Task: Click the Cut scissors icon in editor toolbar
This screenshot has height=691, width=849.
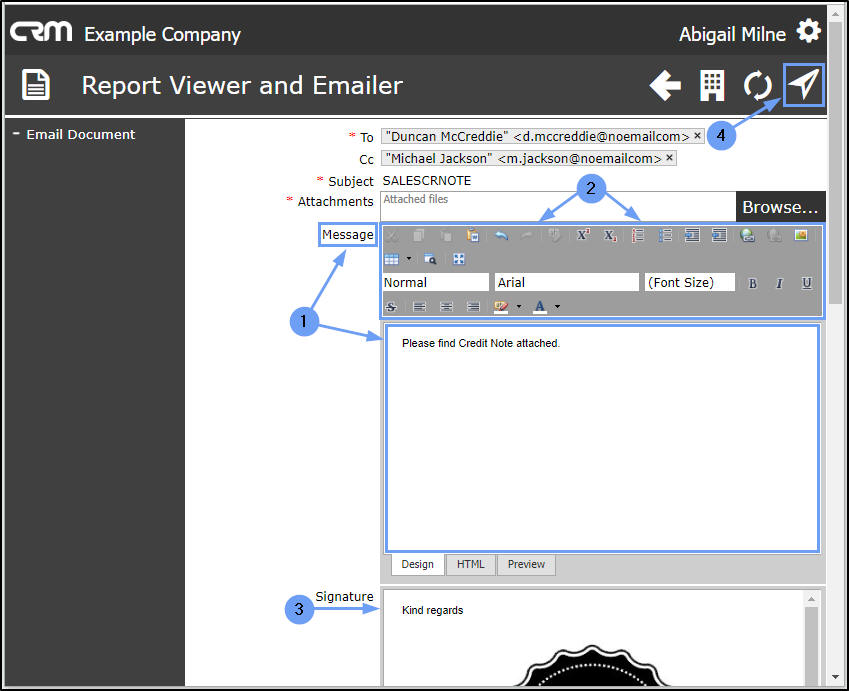Action: tap(391, 236)
